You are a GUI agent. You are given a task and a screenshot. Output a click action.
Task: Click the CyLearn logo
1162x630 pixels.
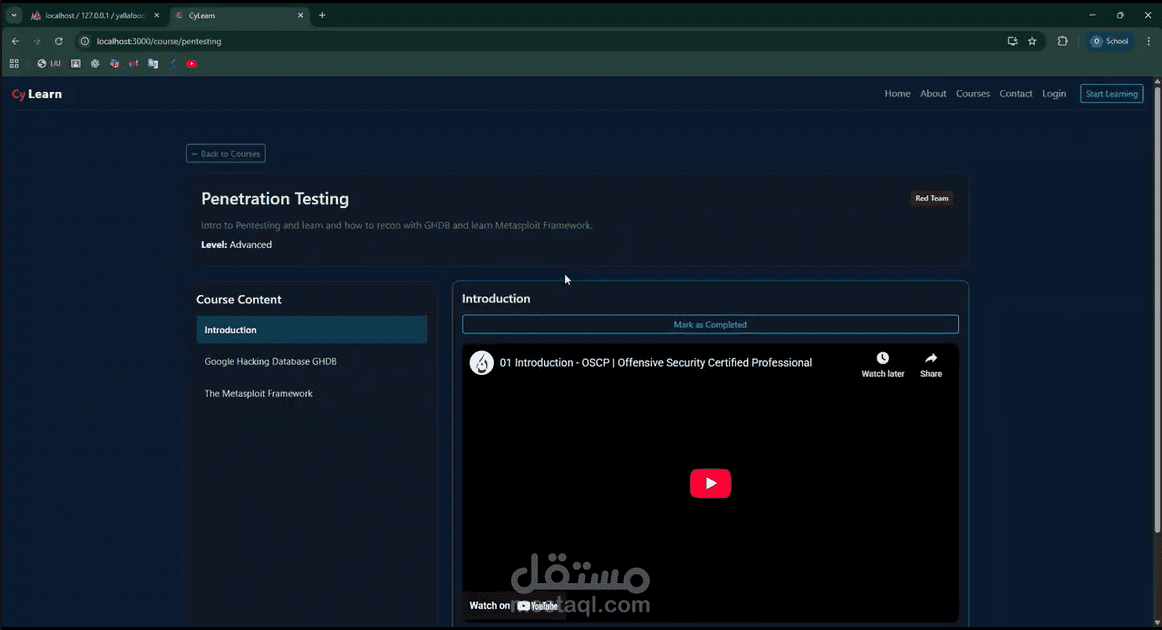(x=37, y=94)
